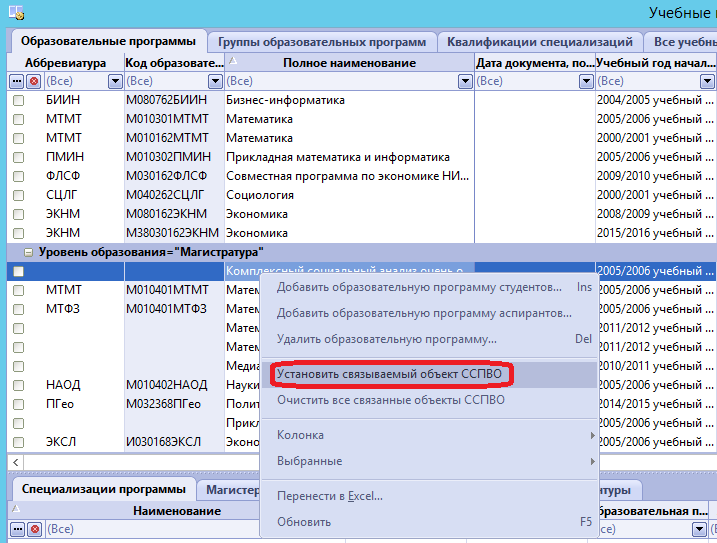Open Код образовательной filter dropdown

click(215, 81)
